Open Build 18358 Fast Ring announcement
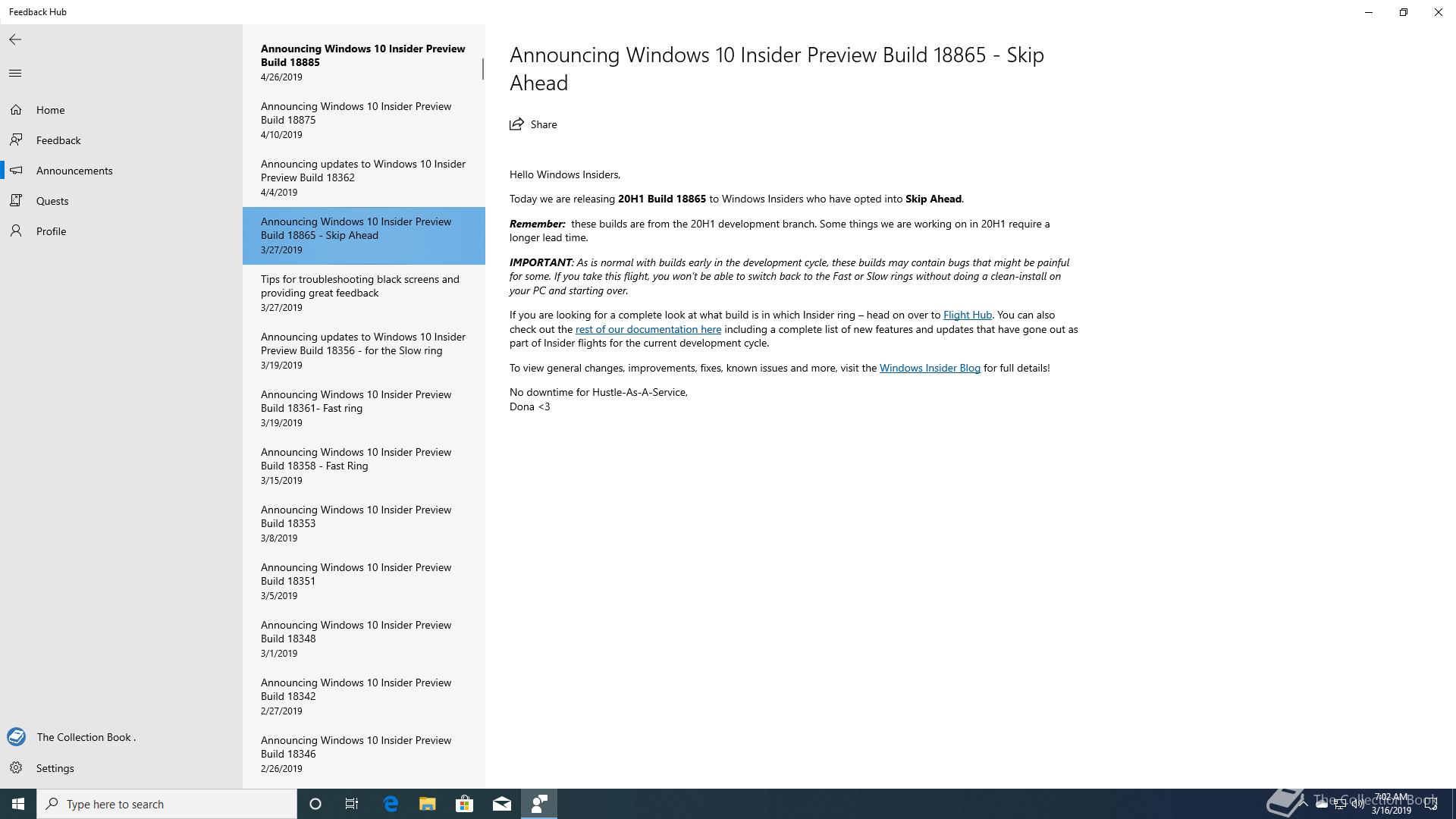1456x819 pixels. pyautogui.click(x=364, y=466)
